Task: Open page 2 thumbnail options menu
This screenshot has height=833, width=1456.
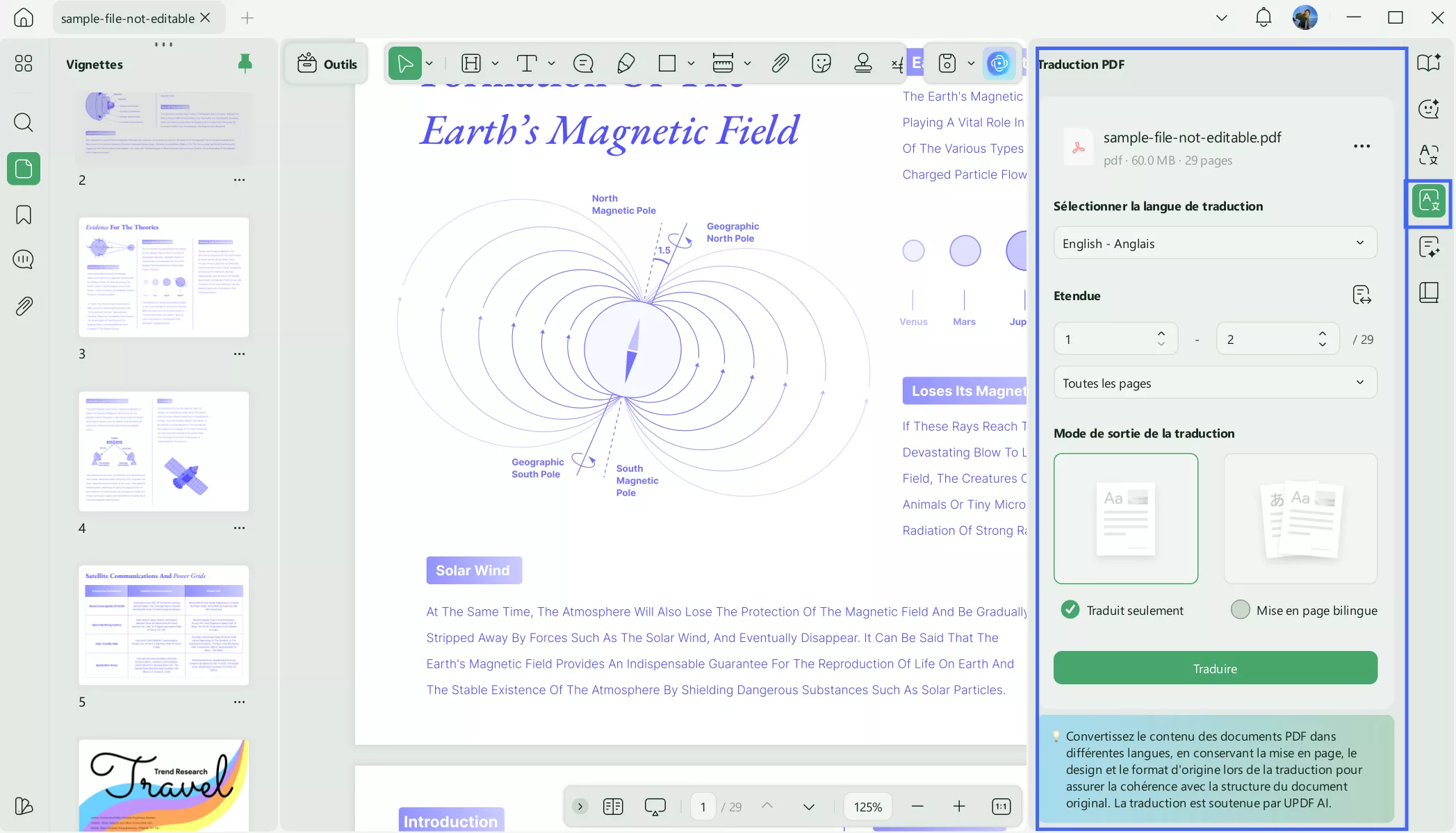Action: (239, 180)
